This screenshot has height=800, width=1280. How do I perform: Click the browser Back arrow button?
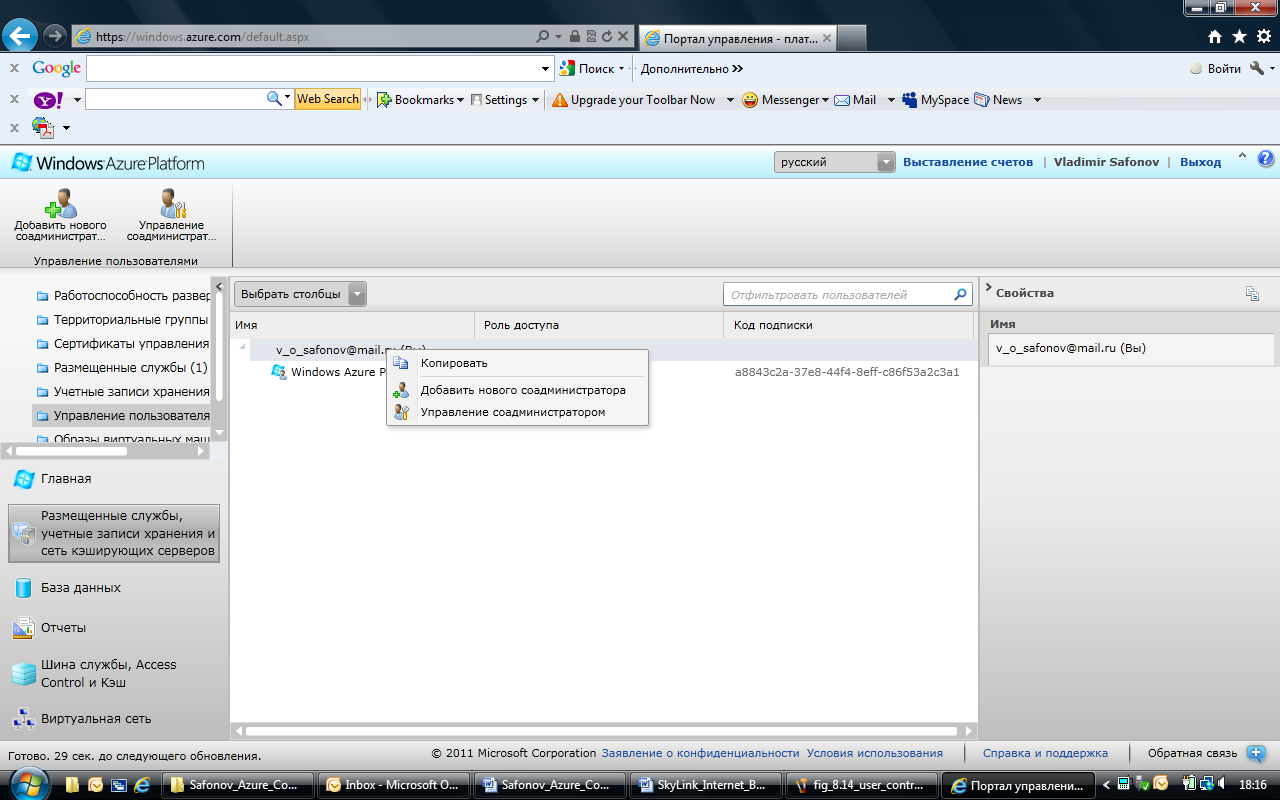20,36
